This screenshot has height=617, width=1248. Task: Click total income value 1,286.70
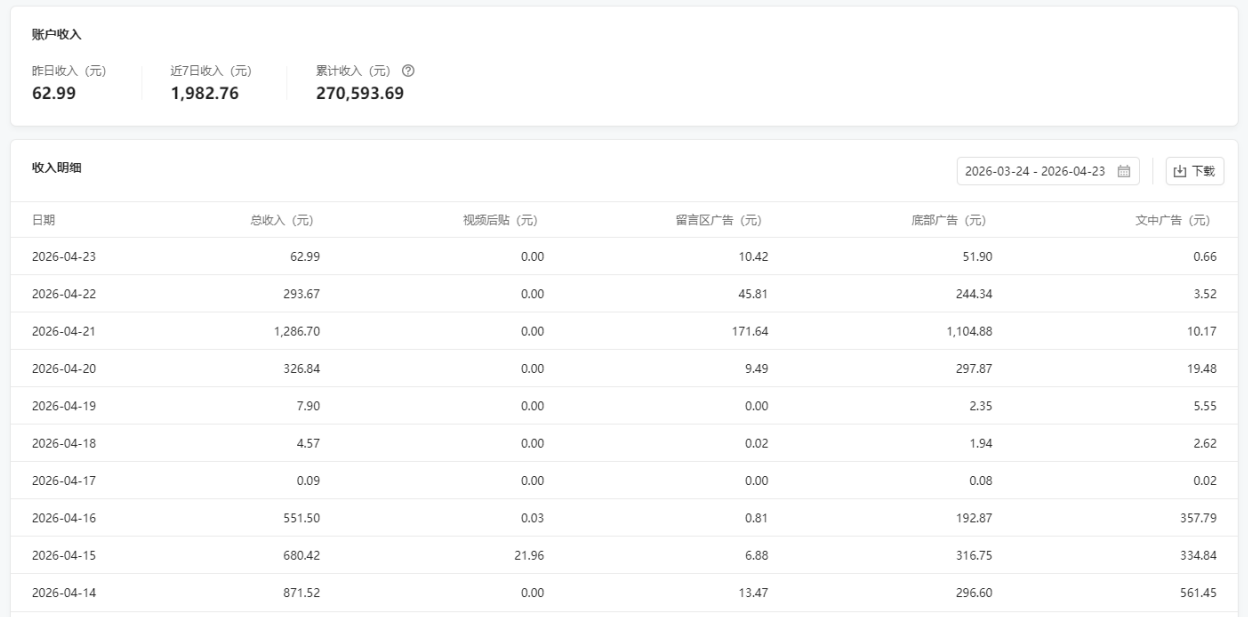point(296,331)
